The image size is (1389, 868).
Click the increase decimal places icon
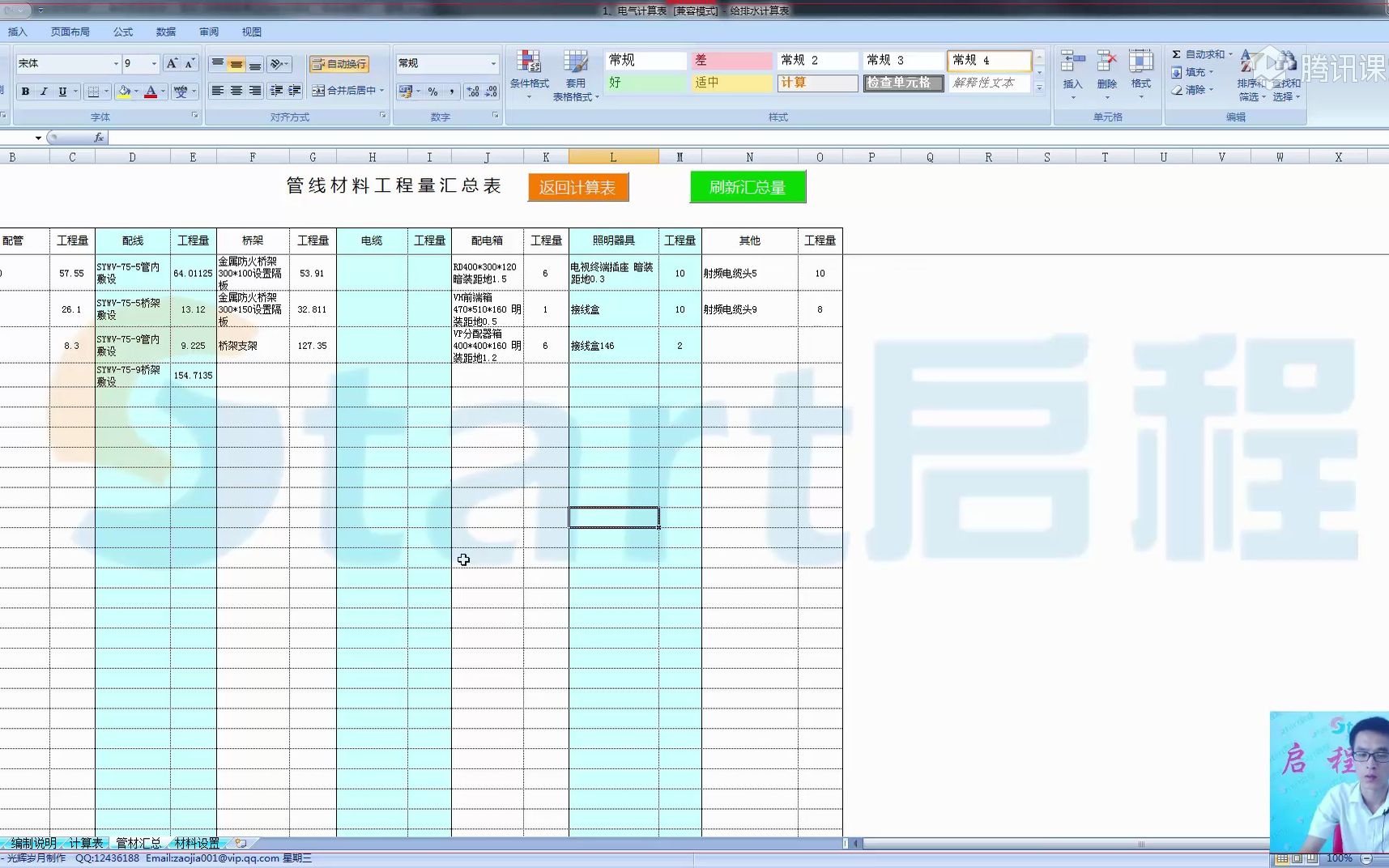(472, 91)
